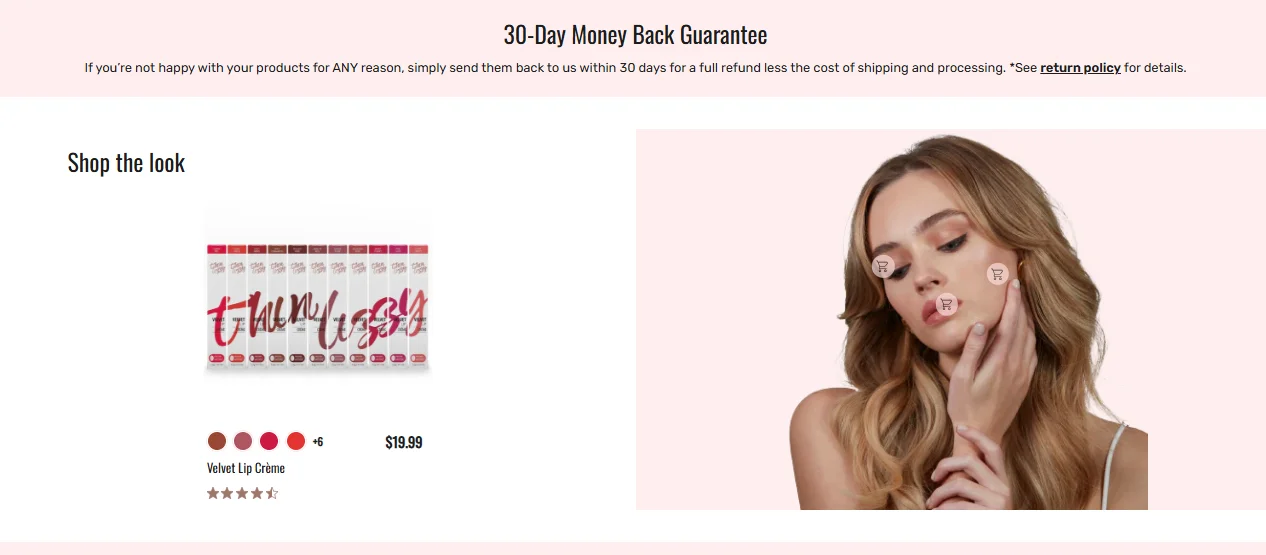Select the brown lip shade swatch
This screenshot has width=1266, height=555.
217,441
